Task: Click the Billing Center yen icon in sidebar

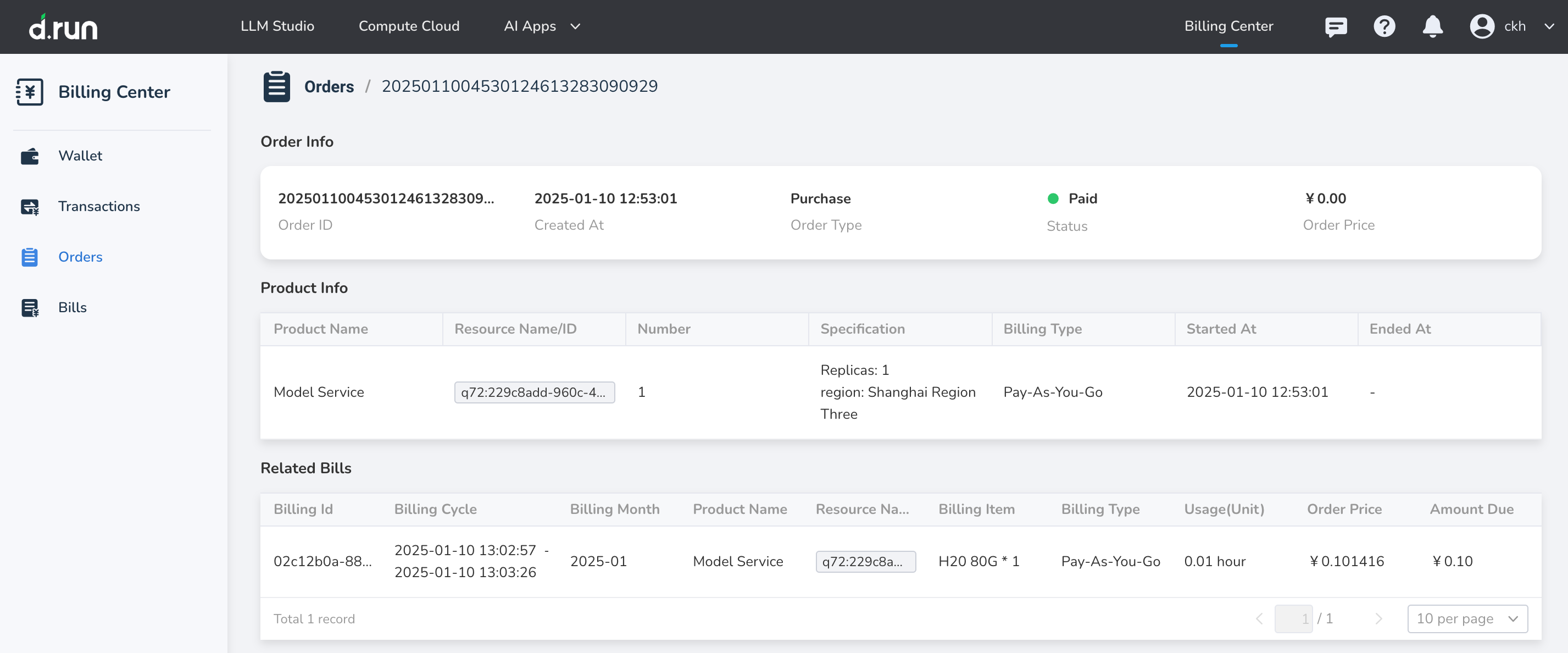Action: 30,92
